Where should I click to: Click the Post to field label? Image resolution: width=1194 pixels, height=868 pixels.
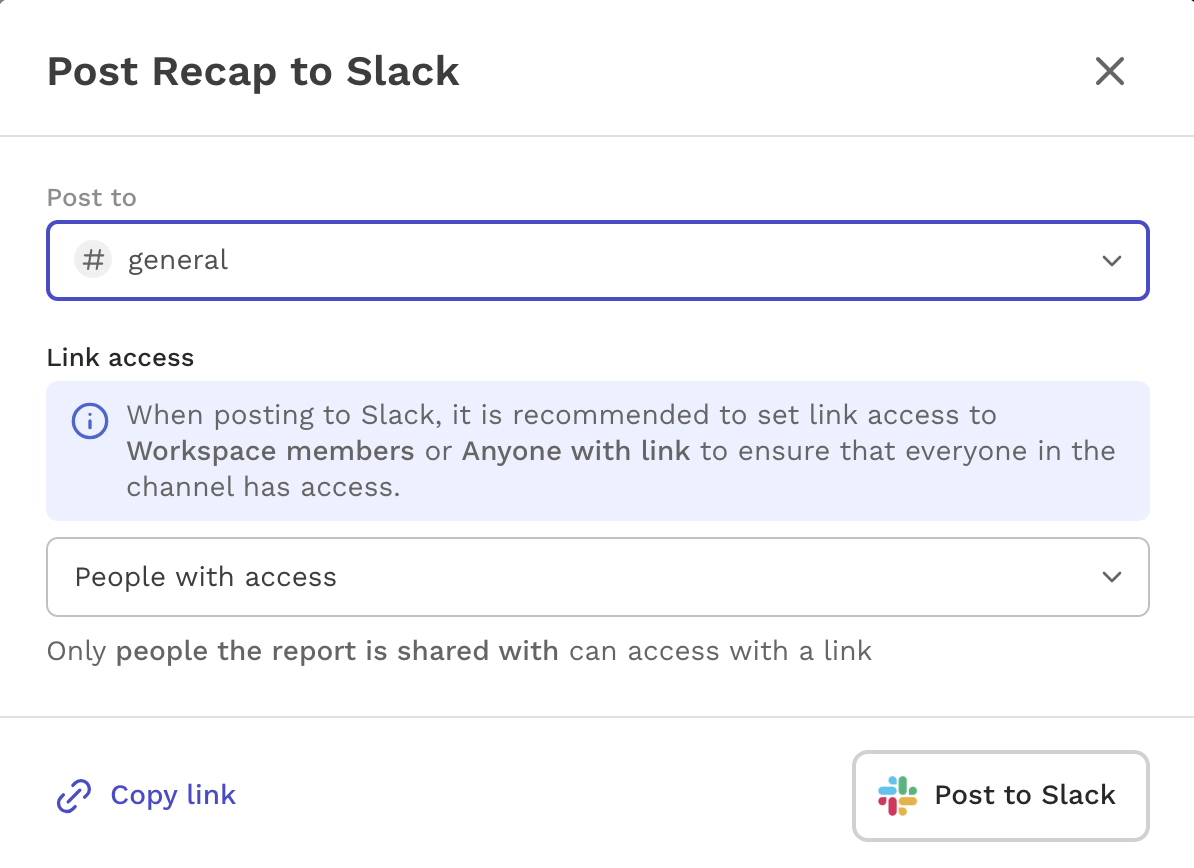(91, 198)
